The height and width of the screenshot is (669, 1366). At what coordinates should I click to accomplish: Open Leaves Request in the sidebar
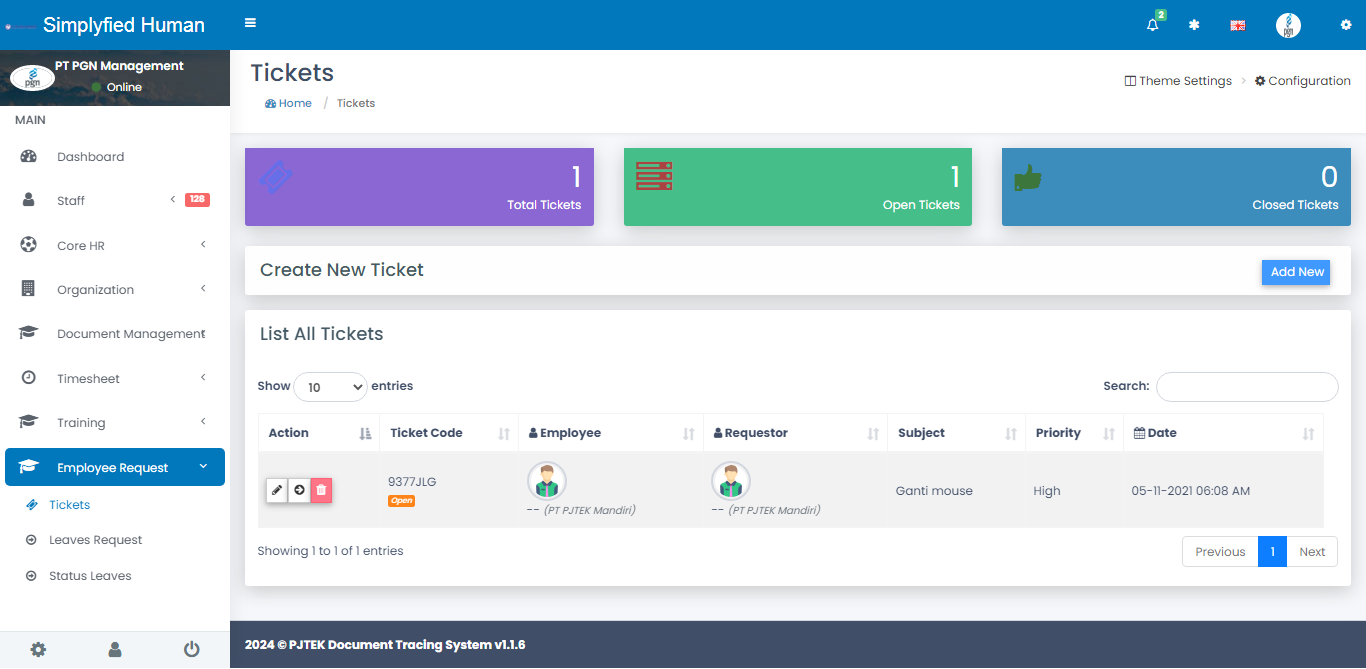pos(96,540)
